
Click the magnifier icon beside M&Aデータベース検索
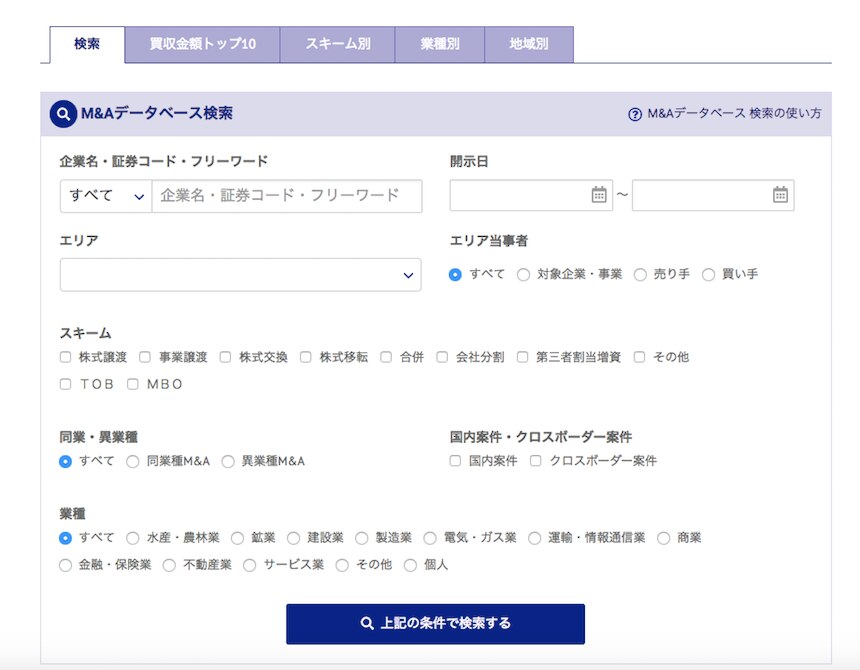(x=64, y=114)
